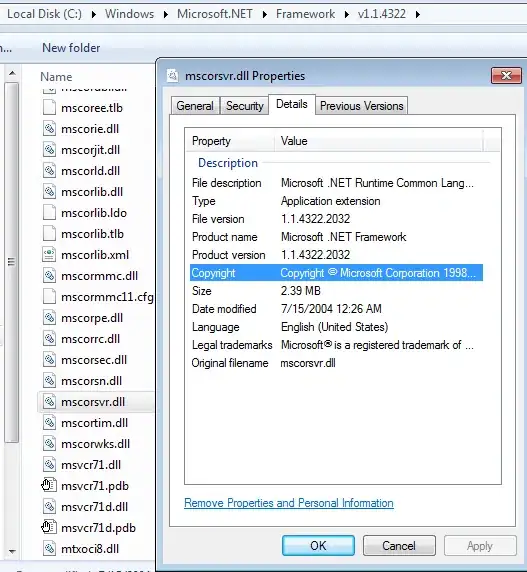Select the File description property row

336,183
